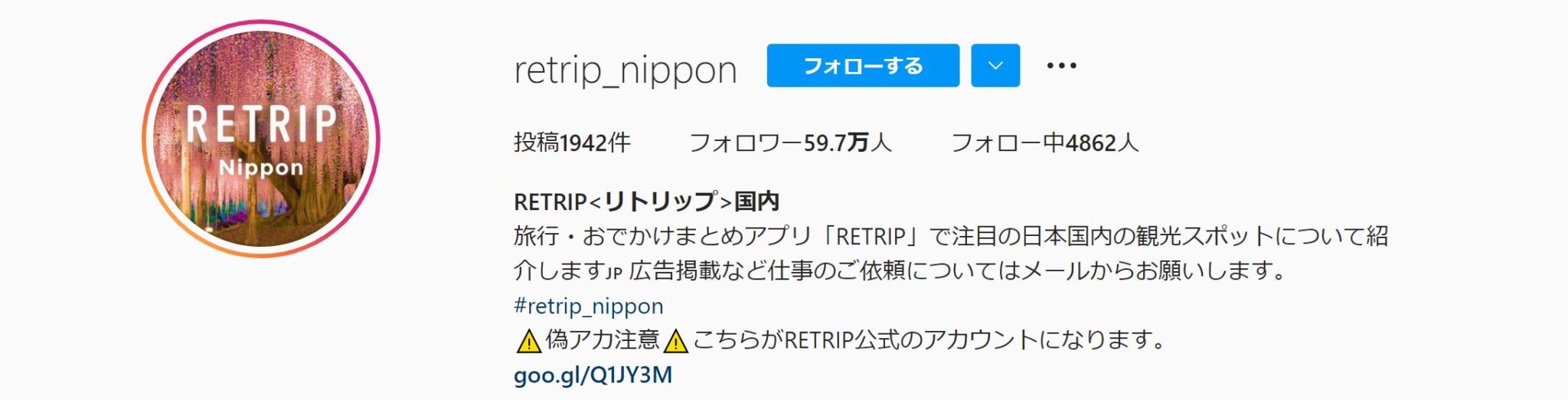Follow the account with フォローする button
The image size is (1568, 400).
coord(863,65)
